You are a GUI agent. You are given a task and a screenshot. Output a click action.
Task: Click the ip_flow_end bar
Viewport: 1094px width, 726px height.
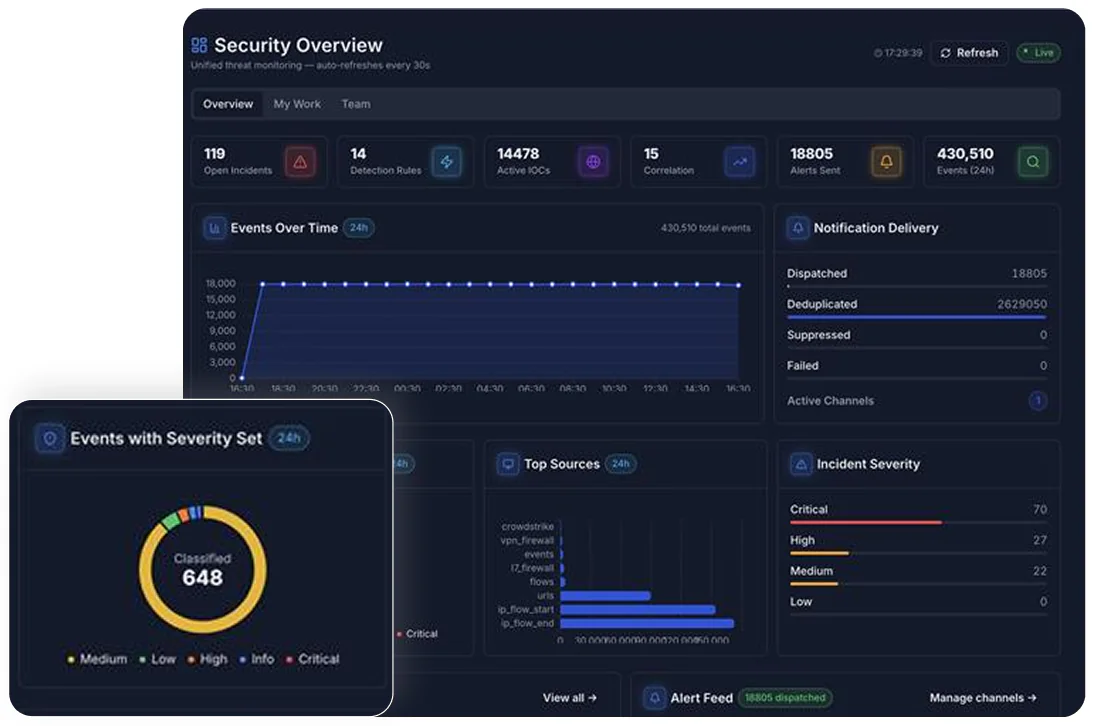[647, 623]
